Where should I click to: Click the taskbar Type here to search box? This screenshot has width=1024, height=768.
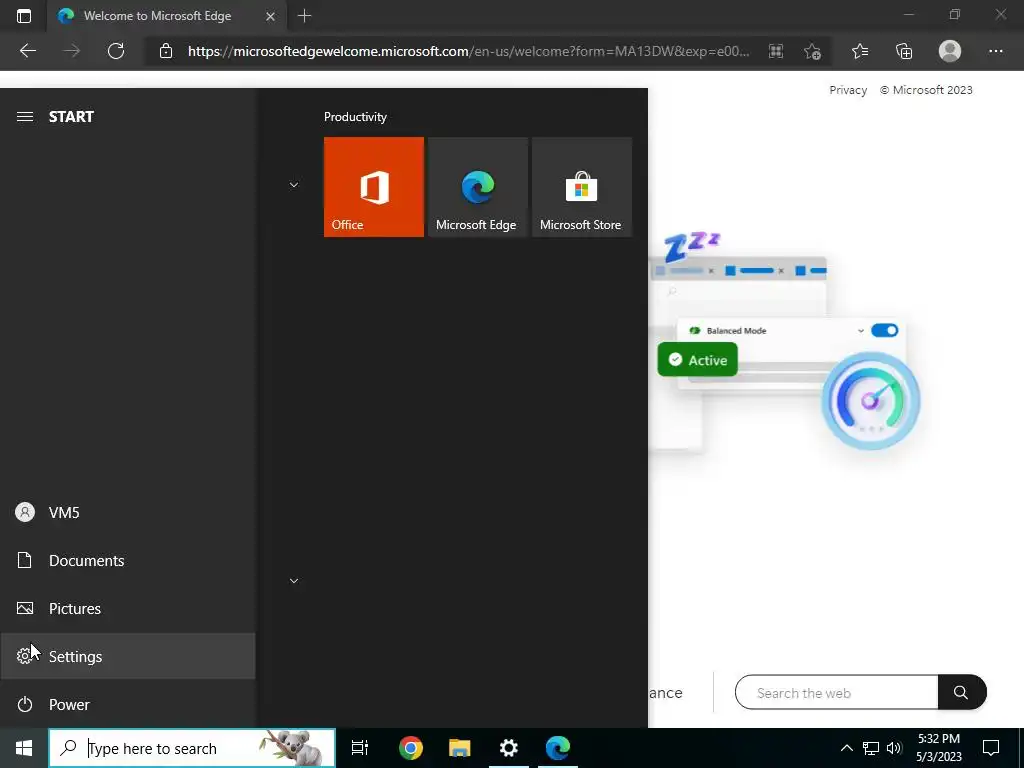pos(192,748)
